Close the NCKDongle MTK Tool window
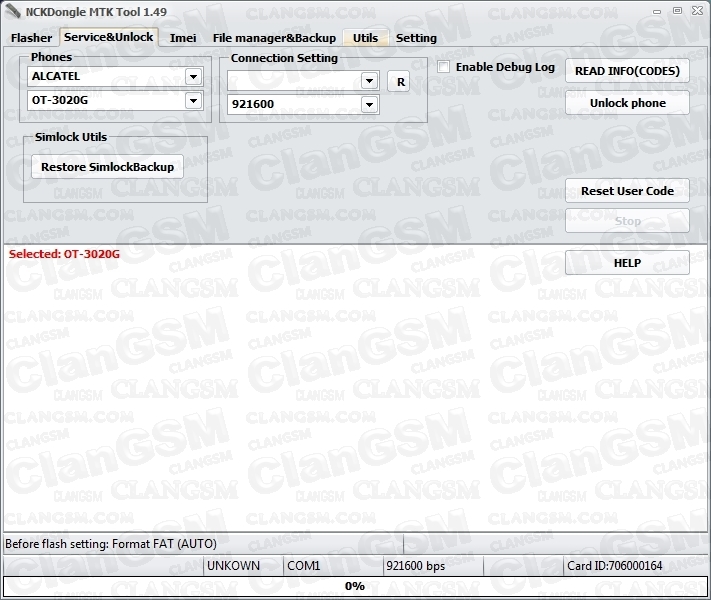711x600 pixels. (697, 11)
